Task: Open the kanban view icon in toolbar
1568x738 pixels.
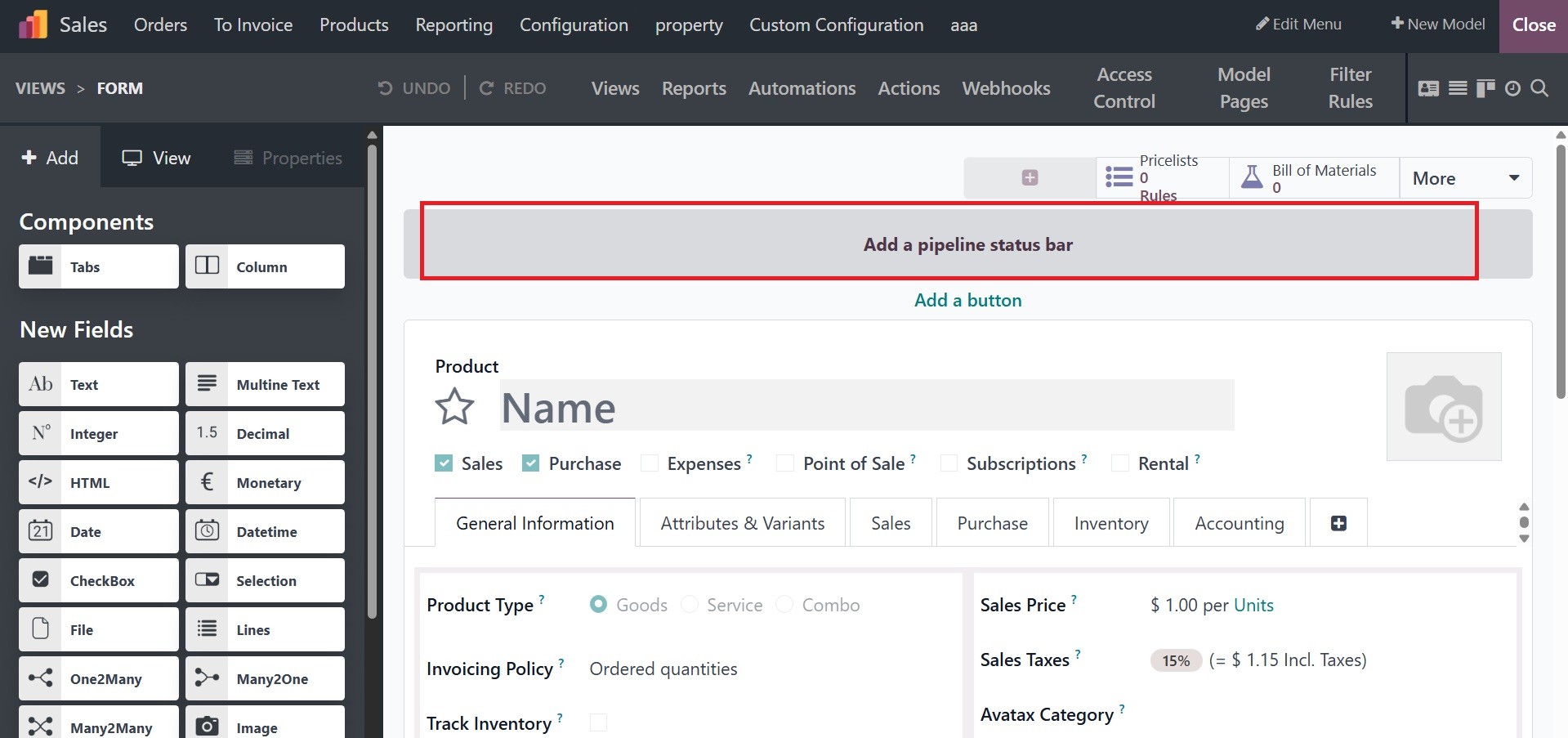Action: coord(1485,88)
